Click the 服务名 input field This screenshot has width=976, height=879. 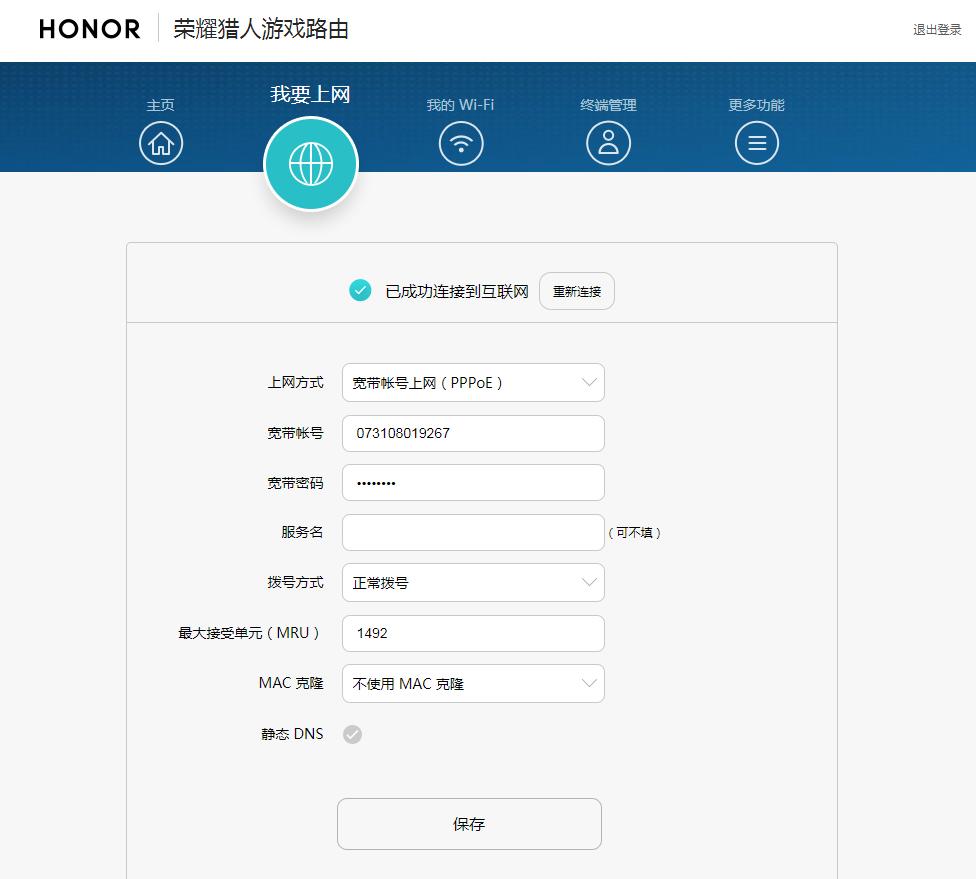pos(472,533)
